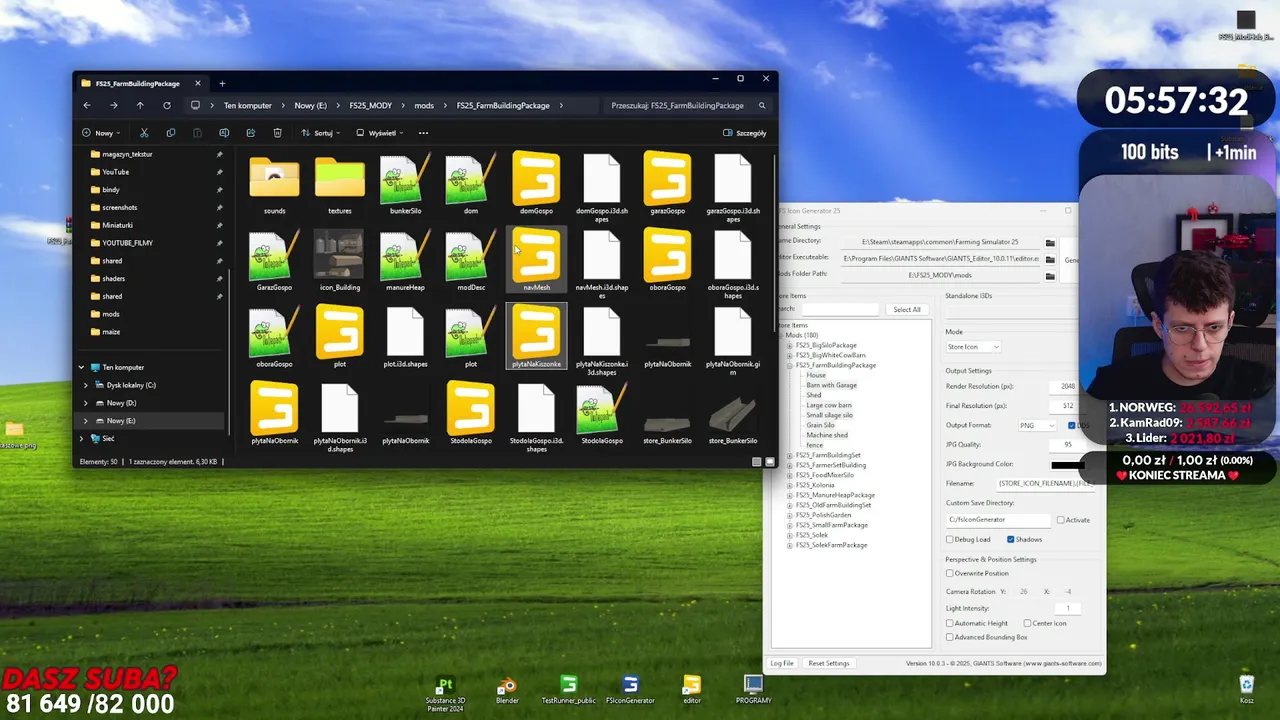The width and height of the screenshot is (1280, 720).
Task: Open the Sortuj sorting dropdown
Action: (x=320, y=133)
